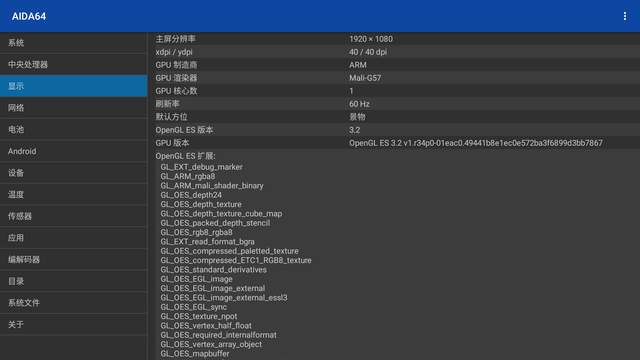Click GL_EXT_read_format_bgra entry
The width and height of the screenshot is (640, 360).
207,242
